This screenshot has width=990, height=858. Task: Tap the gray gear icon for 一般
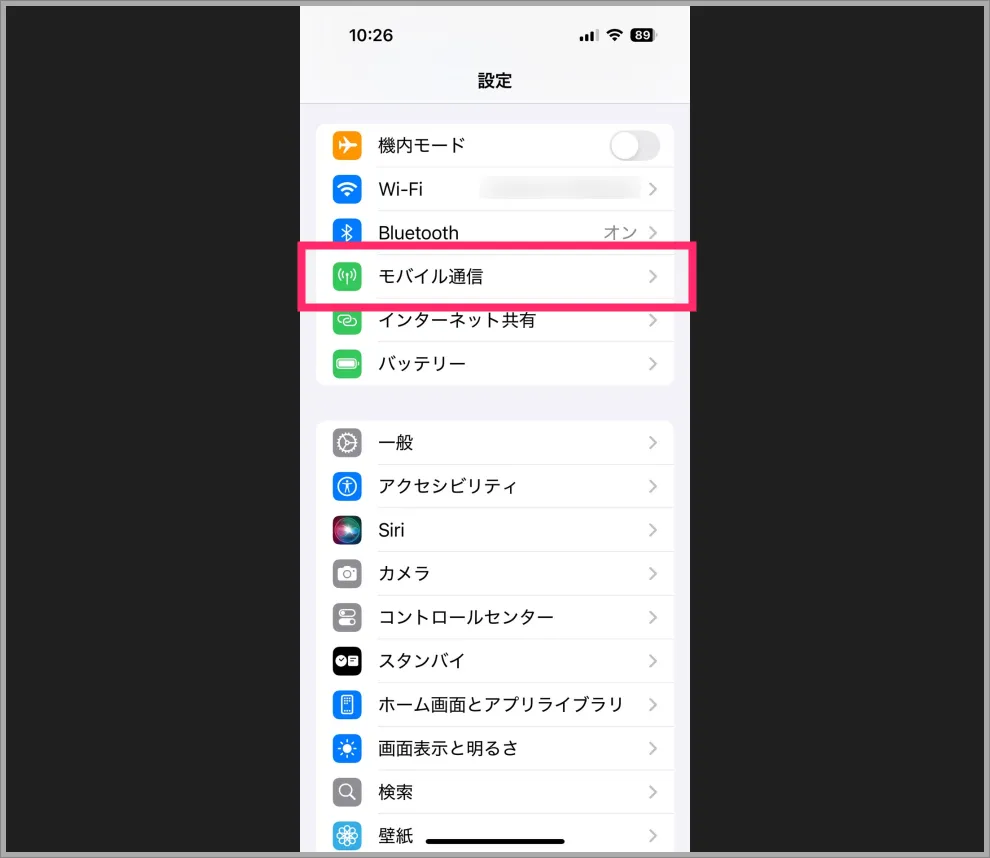(x=347, y=443)
